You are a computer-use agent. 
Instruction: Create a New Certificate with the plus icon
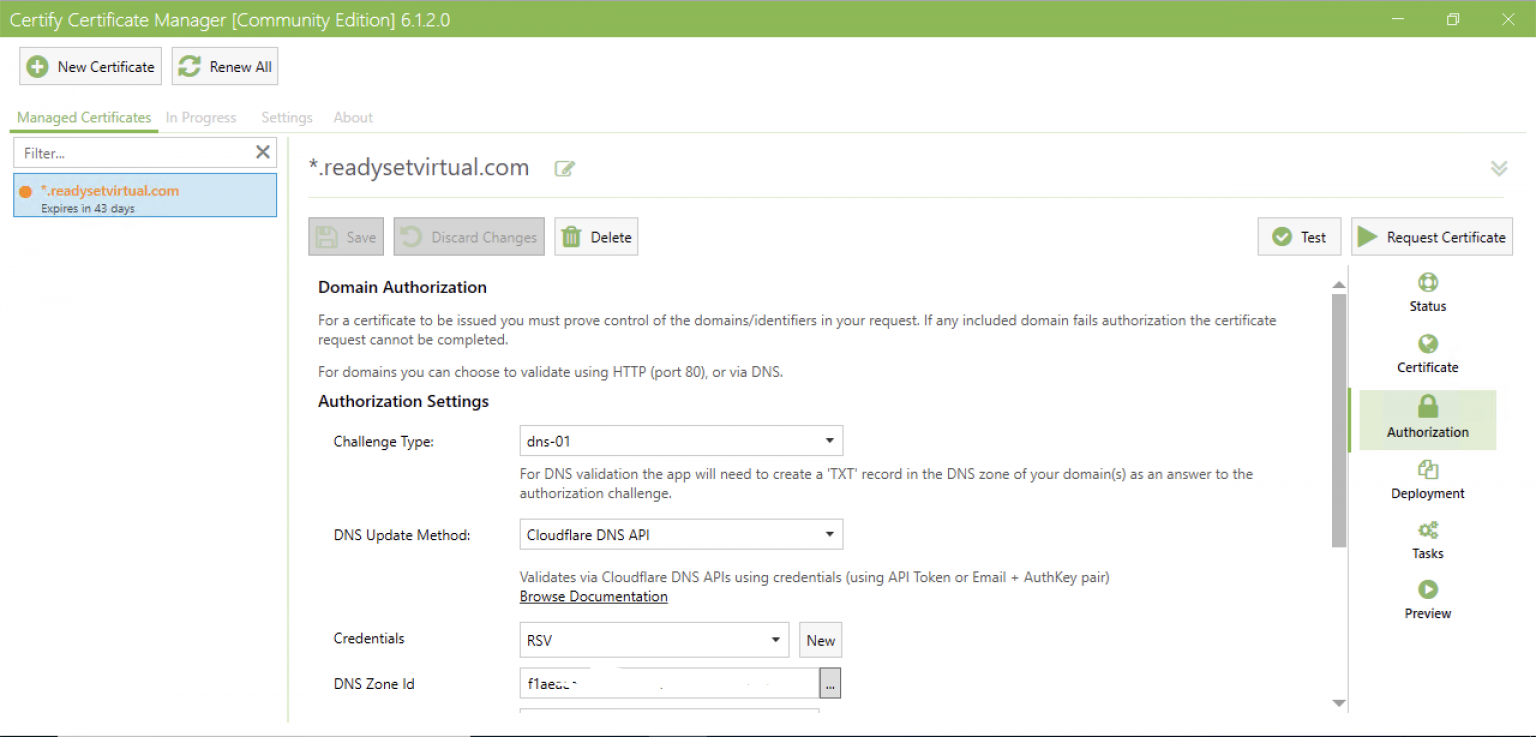38,66
